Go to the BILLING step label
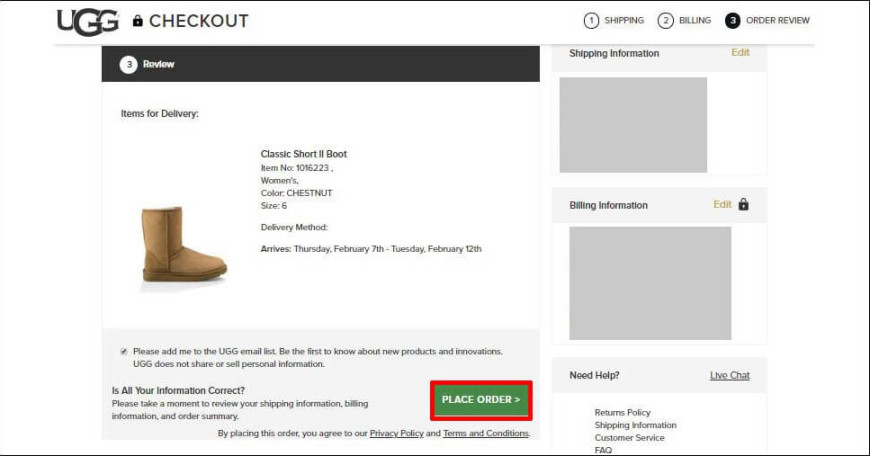Screen dimensions: 870x456 (695, 21)
